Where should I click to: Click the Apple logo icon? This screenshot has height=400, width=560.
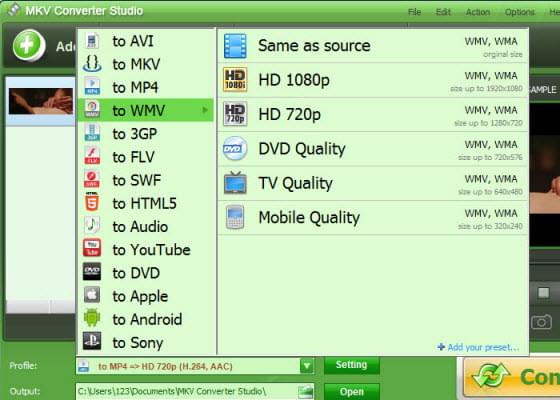pos(92,295)
